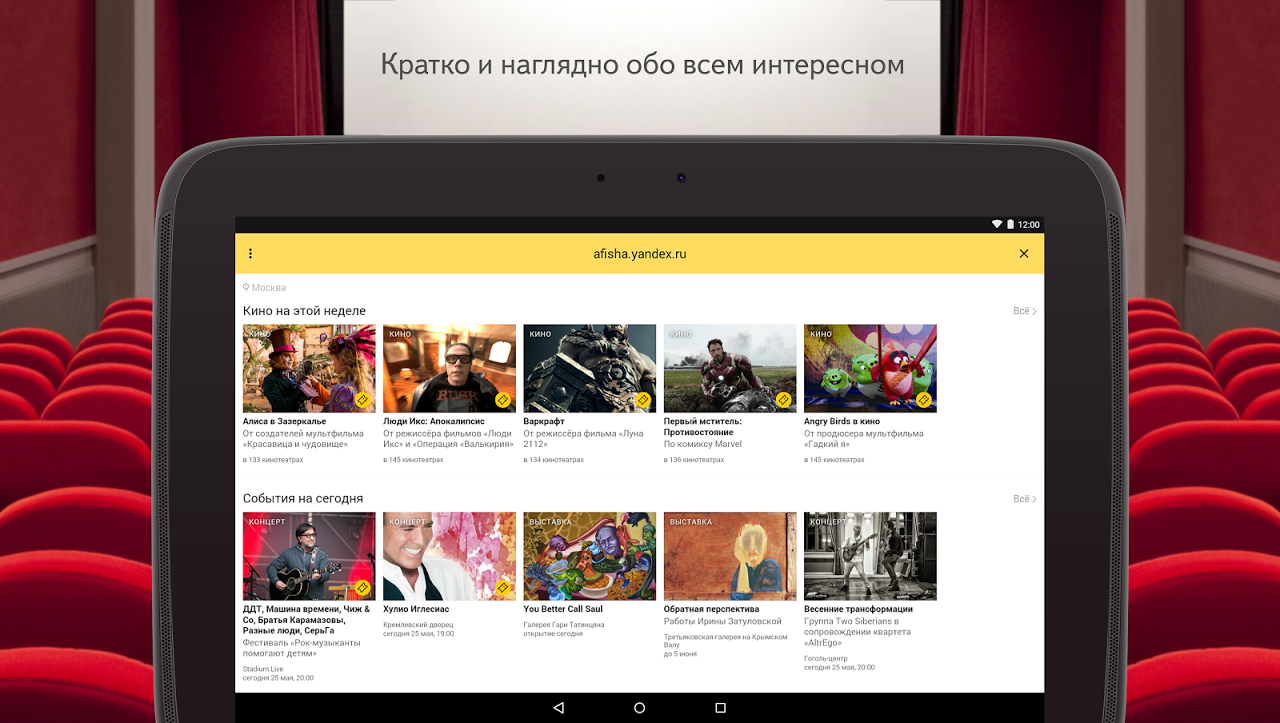Screen dimensions: 1280x723
Task: Click ticket icon on Angry Birds poster
Action: tap(924, 399)
